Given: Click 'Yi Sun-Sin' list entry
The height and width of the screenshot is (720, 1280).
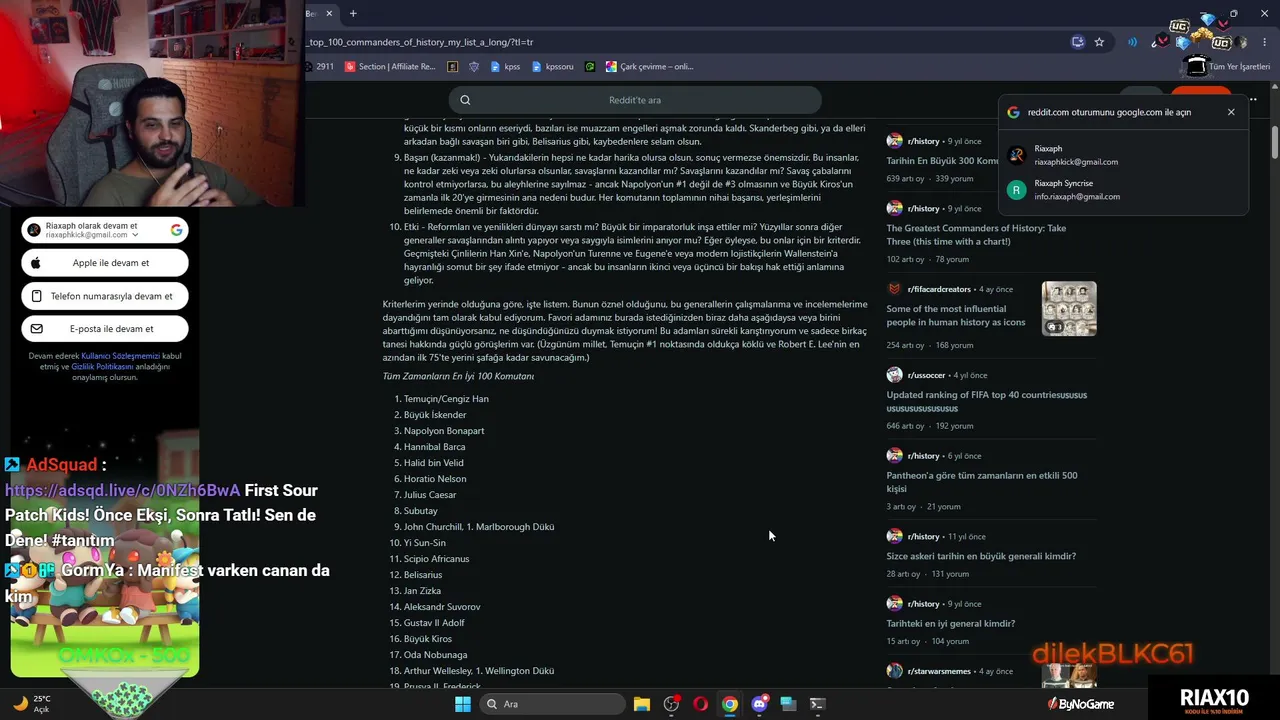Looking at the screenshot, I should tap(425, 543).
